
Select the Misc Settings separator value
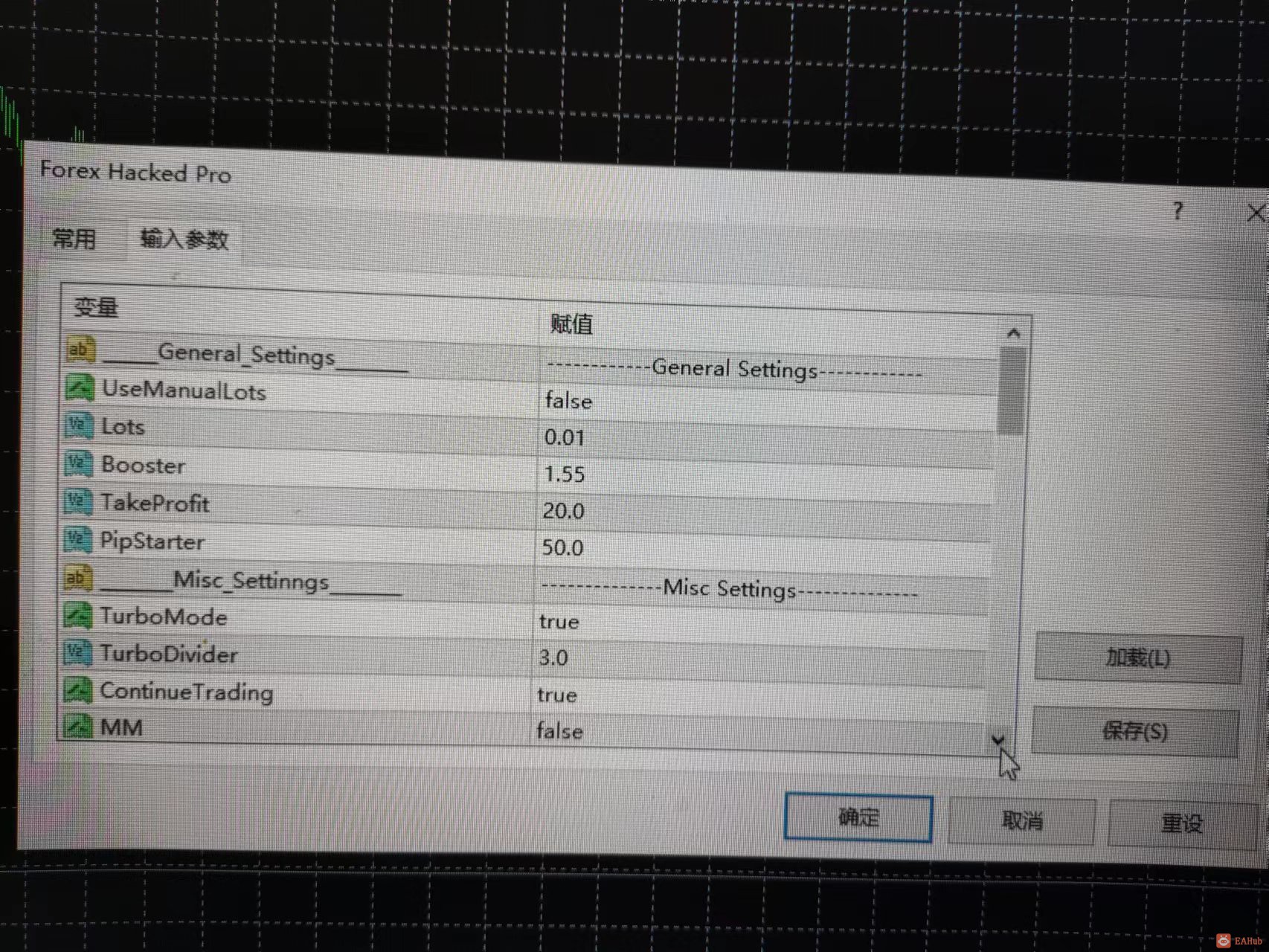coord(730,590)
